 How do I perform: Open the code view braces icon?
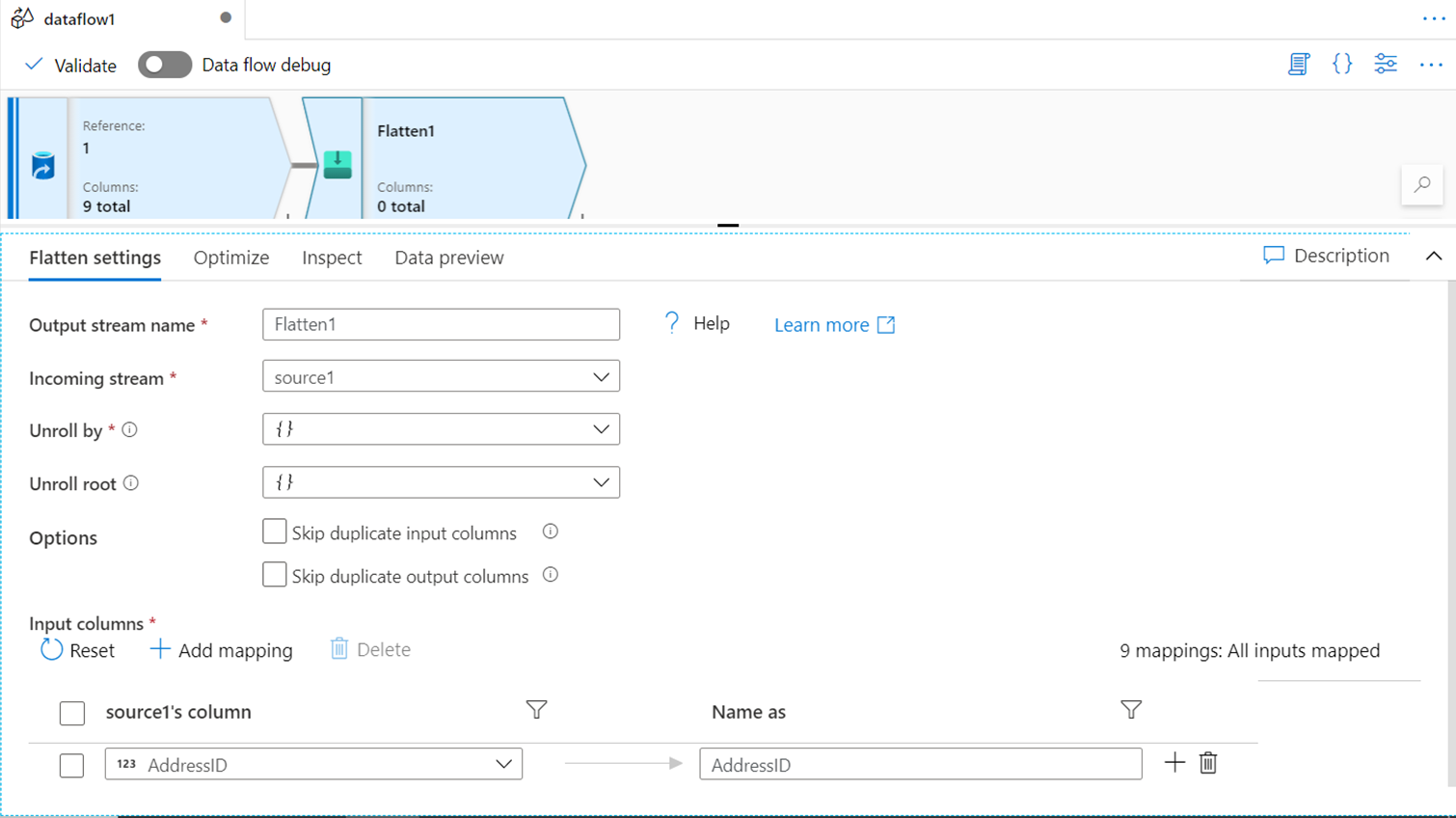click(x=1342, y=65)
